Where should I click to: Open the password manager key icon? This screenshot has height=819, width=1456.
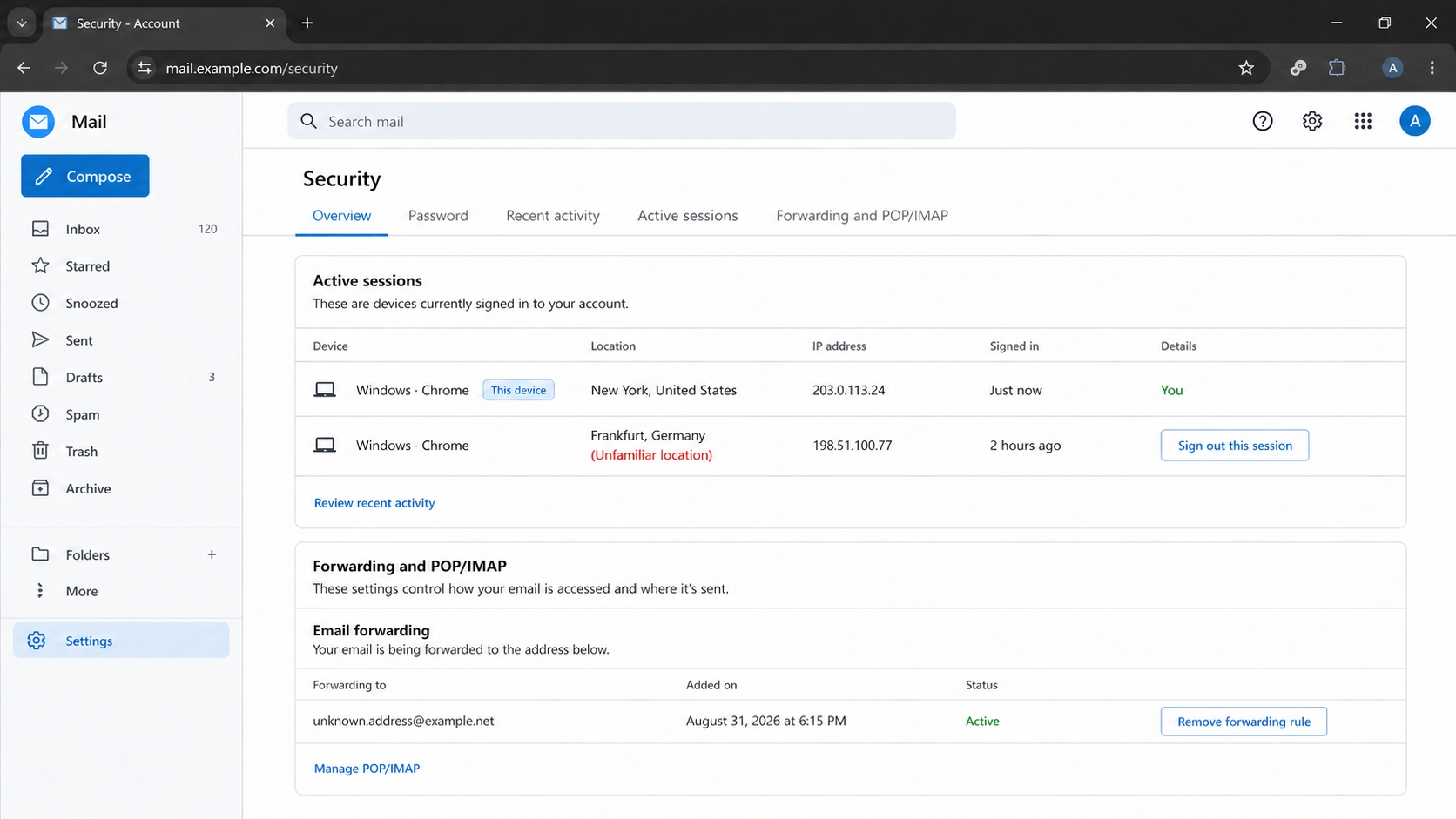tap(1298, 68)
